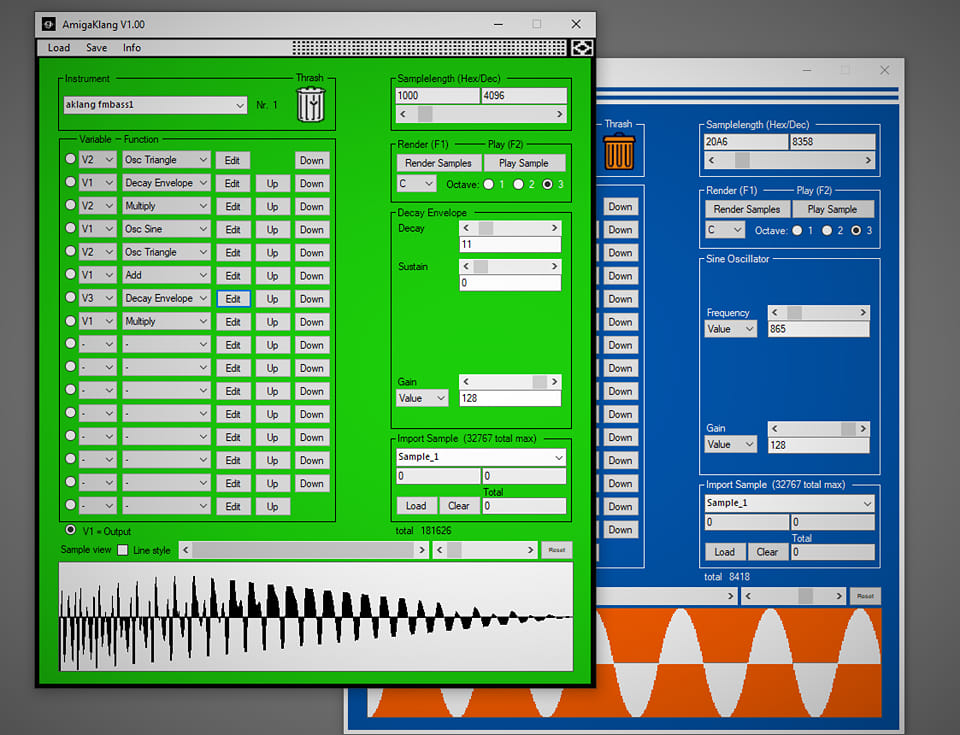Open the Info menu
960x735 pixels.
pos(132,48)
